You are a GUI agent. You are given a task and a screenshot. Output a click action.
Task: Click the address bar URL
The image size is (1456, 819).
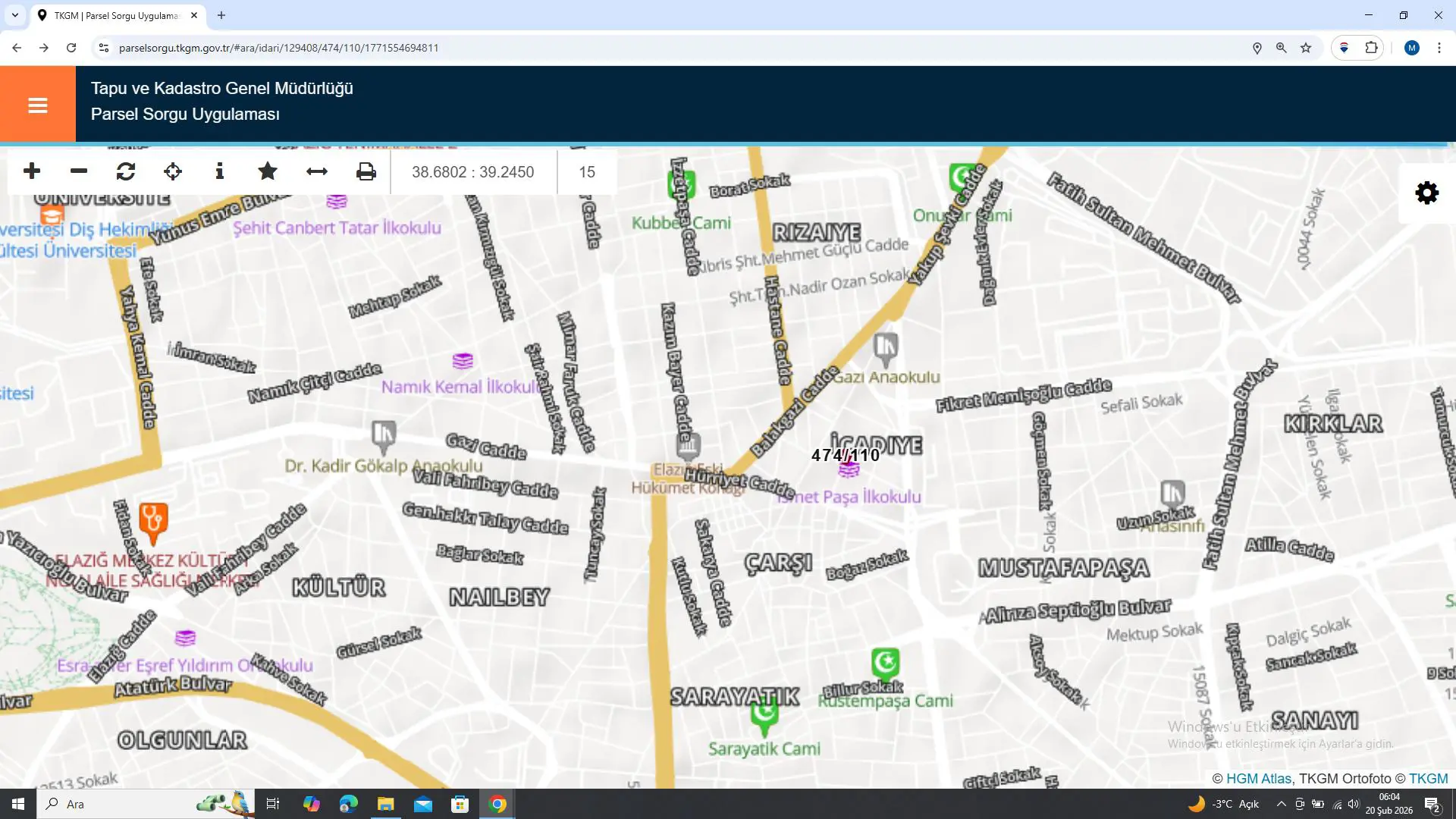tap(279, 48)
